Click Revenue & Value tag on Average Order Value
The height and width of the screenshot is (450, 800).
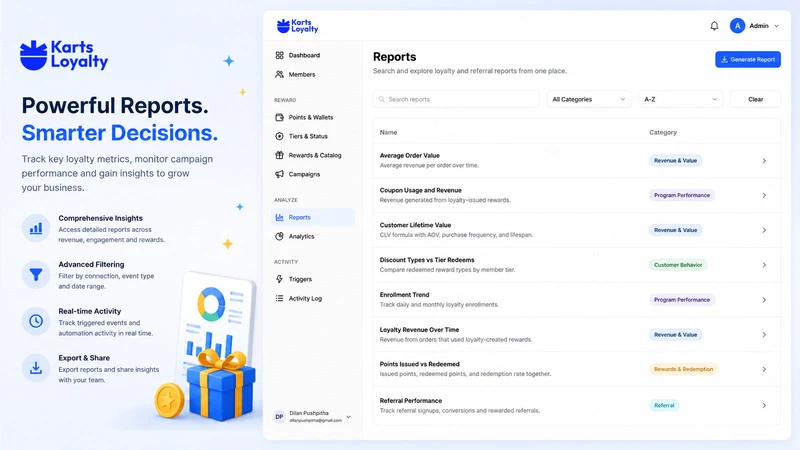676,160
